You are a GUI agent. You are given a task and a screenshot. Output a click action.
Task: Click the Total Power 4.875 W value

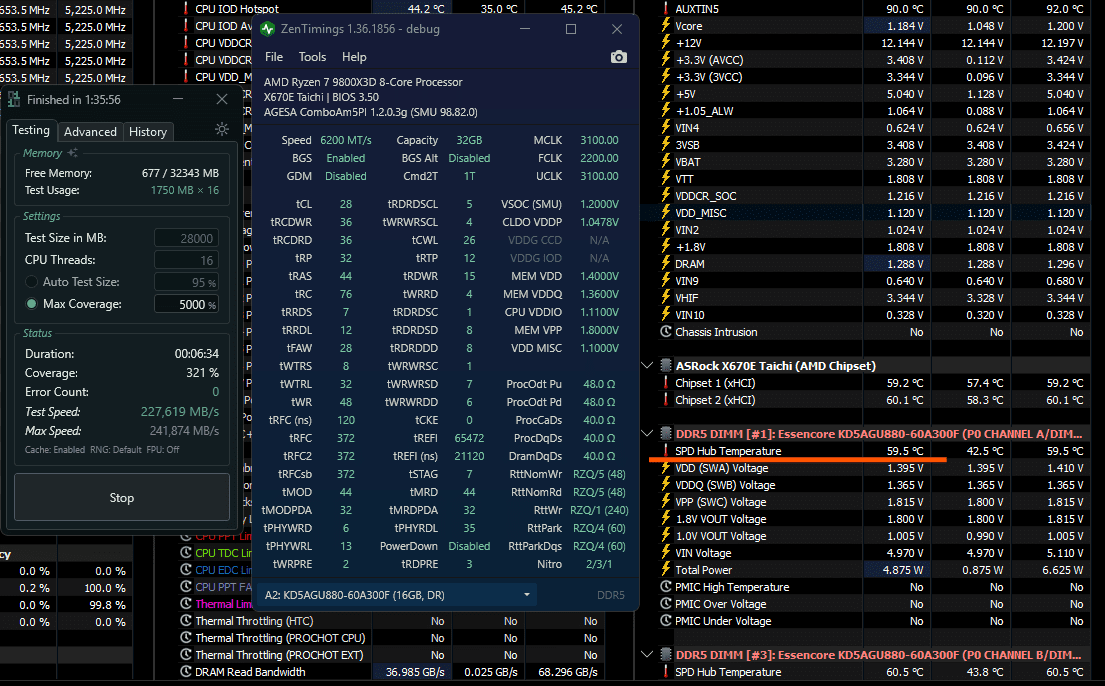tap(903, 570)
